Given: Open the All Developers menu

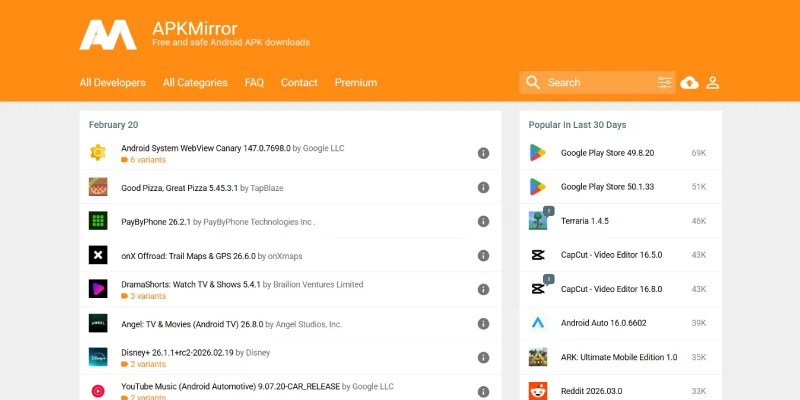Looking at the screenshot, I should coord(112,83).
